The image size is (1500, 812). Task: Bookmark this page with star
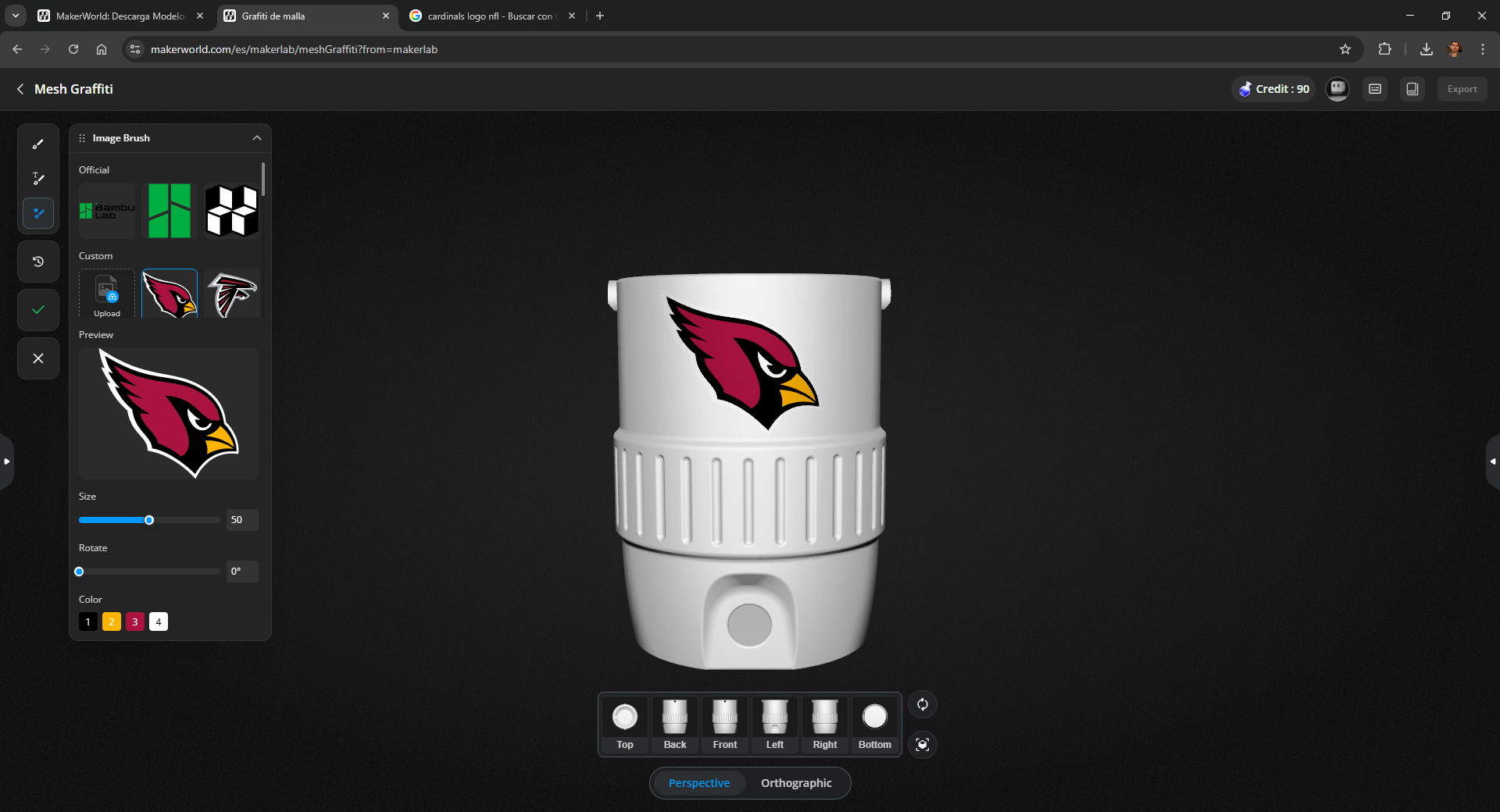tap(1345, 49)
